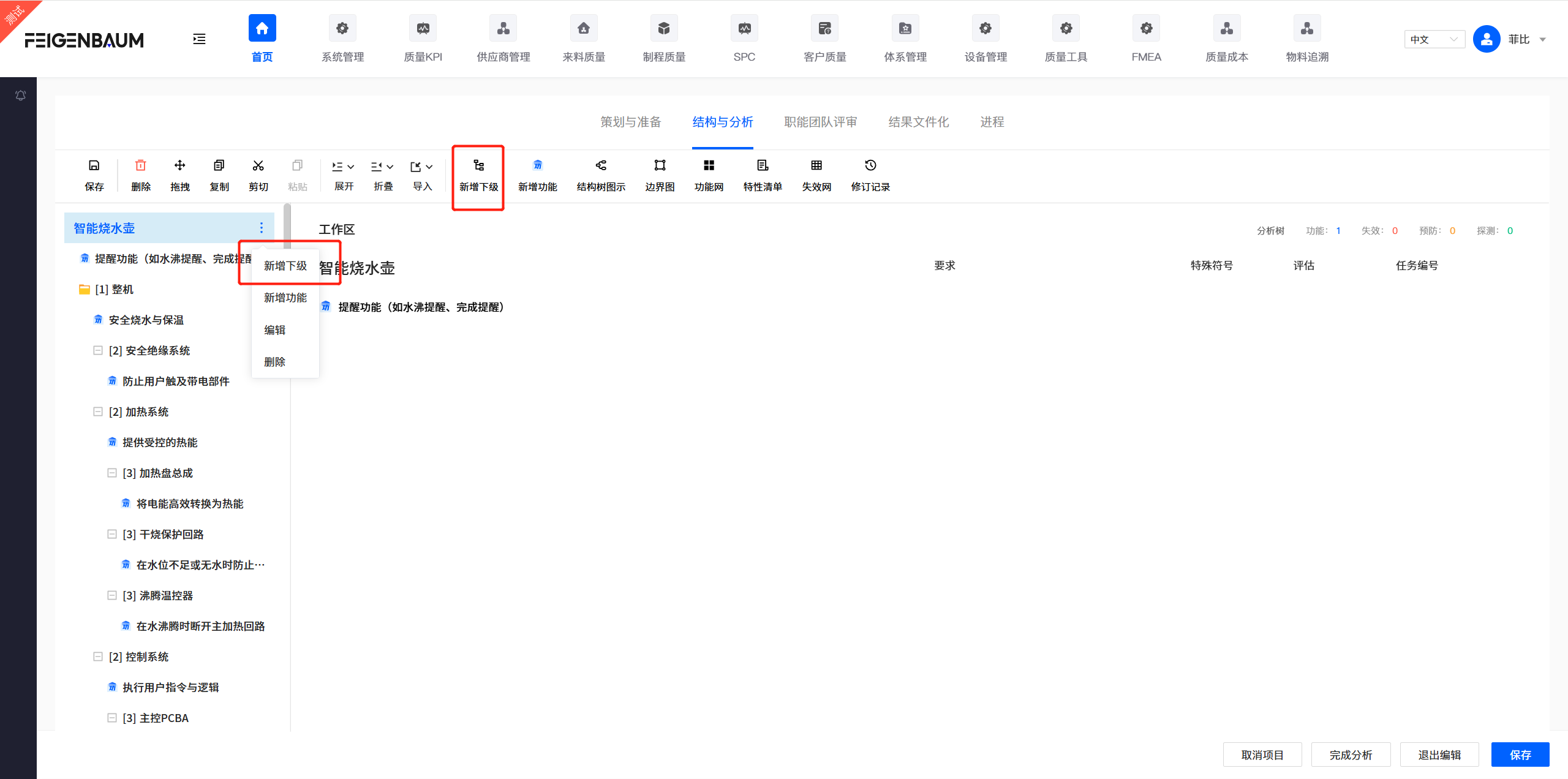
Task: Expand the 导入 import dropdown arrow
Action: click(x=430, y=166)
